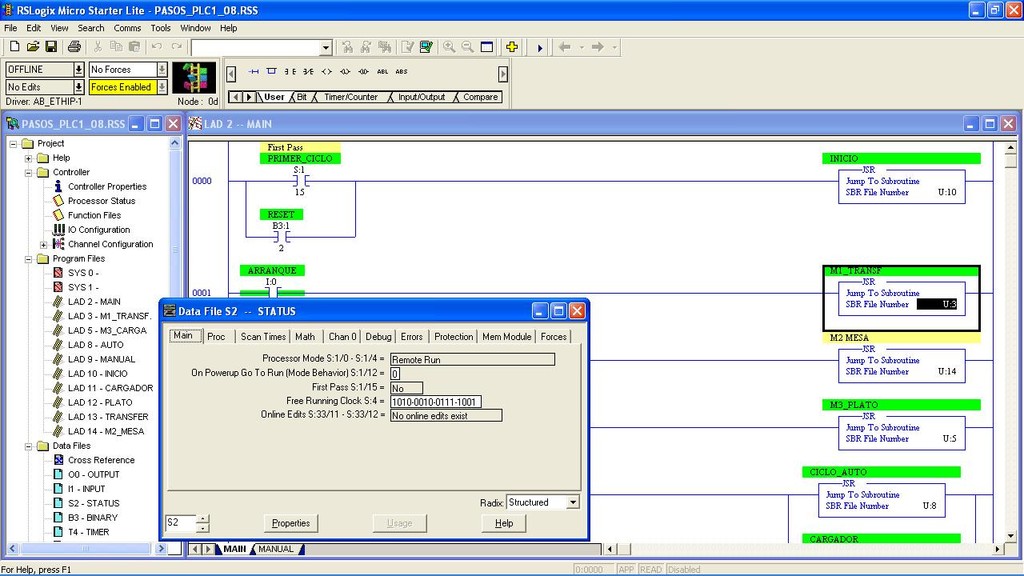The width and height of the screenshot is (1024, 576).
Task: Open the LAD 8 - AUTO program file
Action: [94, 345]
